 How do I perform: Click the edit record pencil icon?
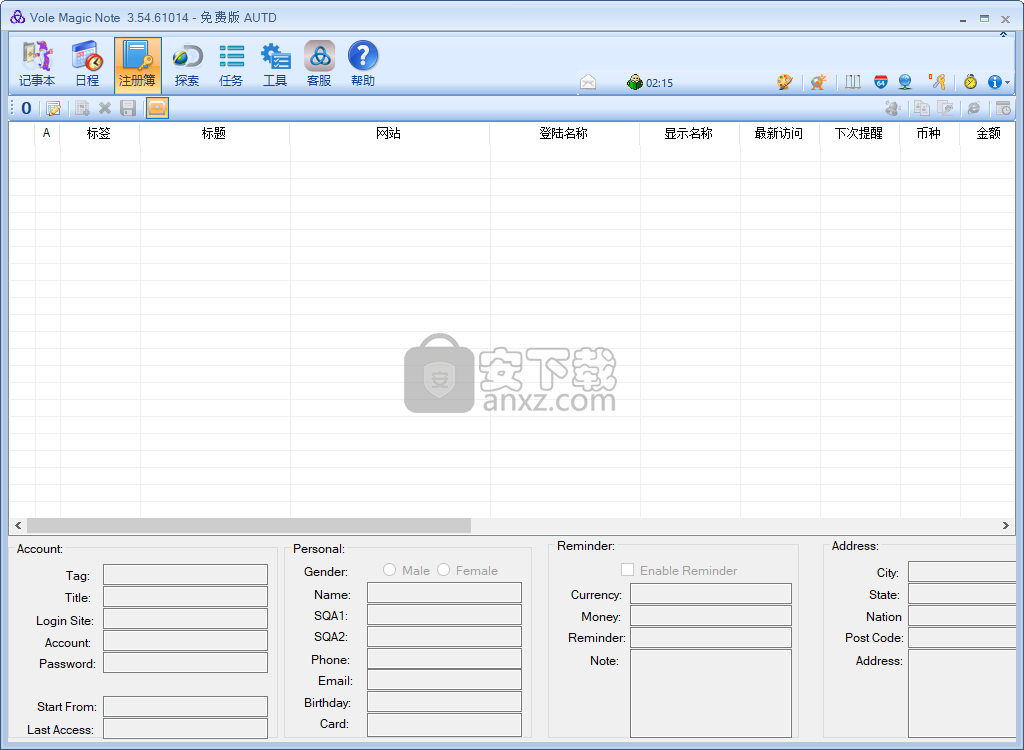coord(54,108)
